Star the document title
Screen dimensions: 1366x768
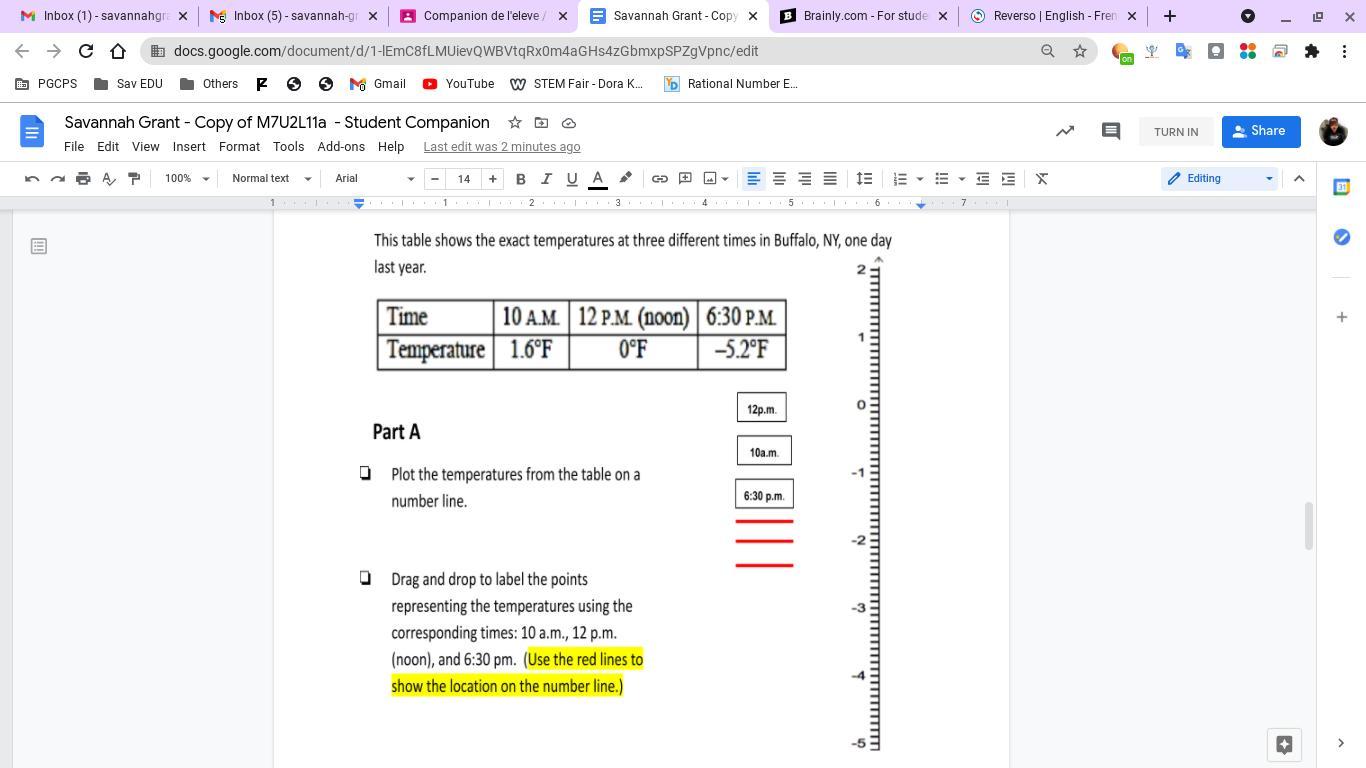point(515,123)
